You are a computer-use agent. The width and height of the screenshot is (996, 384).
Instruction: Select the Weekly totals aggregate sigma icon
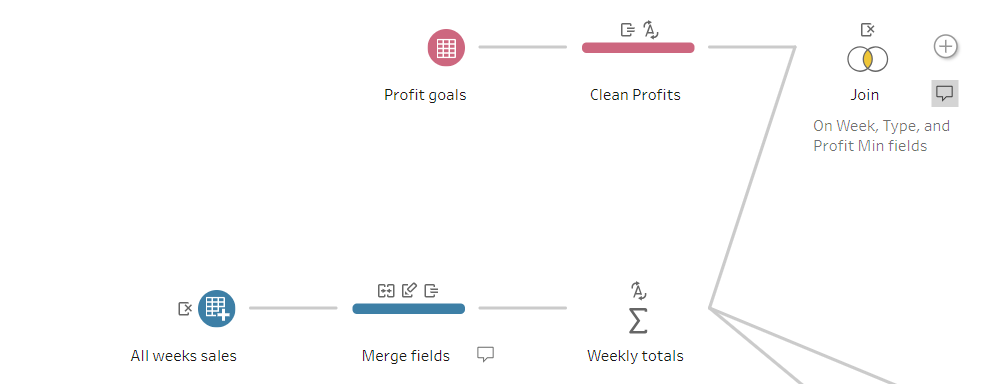tap(638, 321)
